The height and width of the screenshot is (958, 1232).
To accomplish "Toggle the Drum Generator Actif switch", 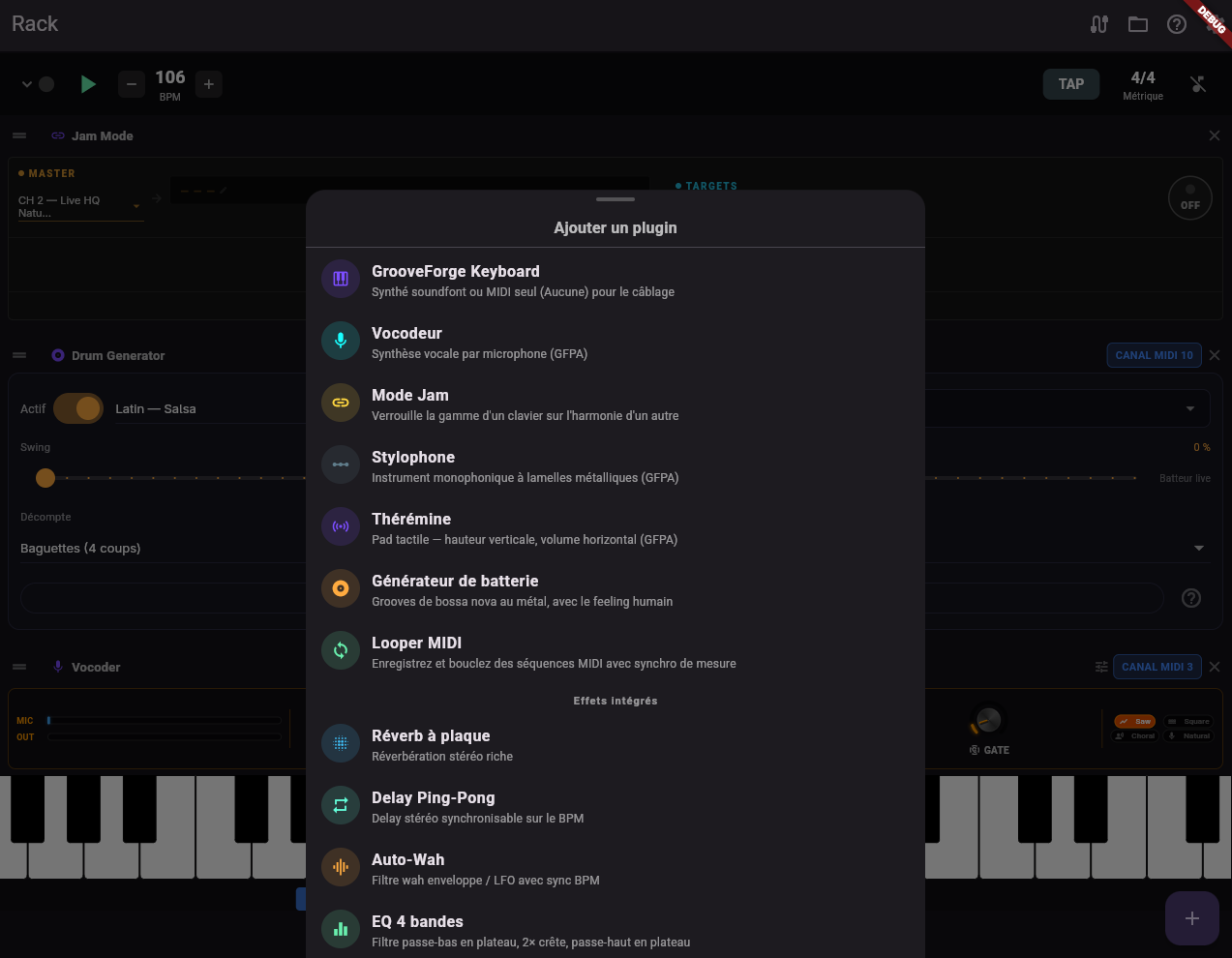I will [x=78, y=408].
